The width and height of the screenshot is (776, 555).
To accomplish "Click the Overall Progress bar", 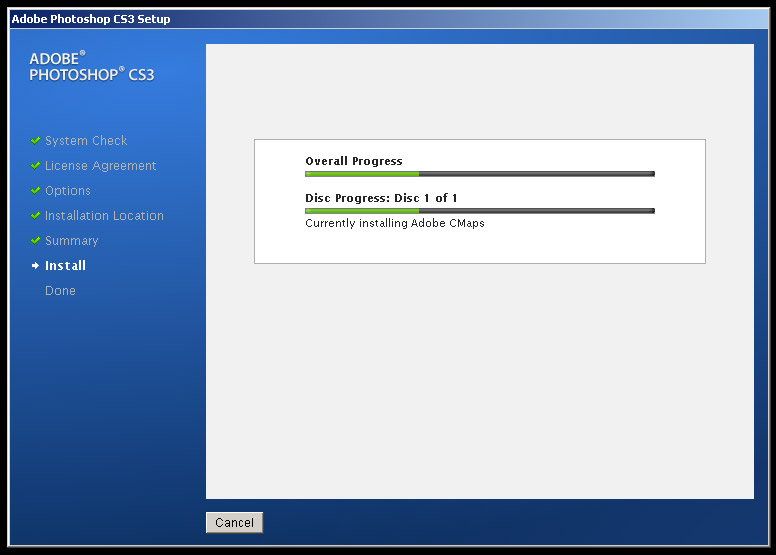I will tap(480, 174).
